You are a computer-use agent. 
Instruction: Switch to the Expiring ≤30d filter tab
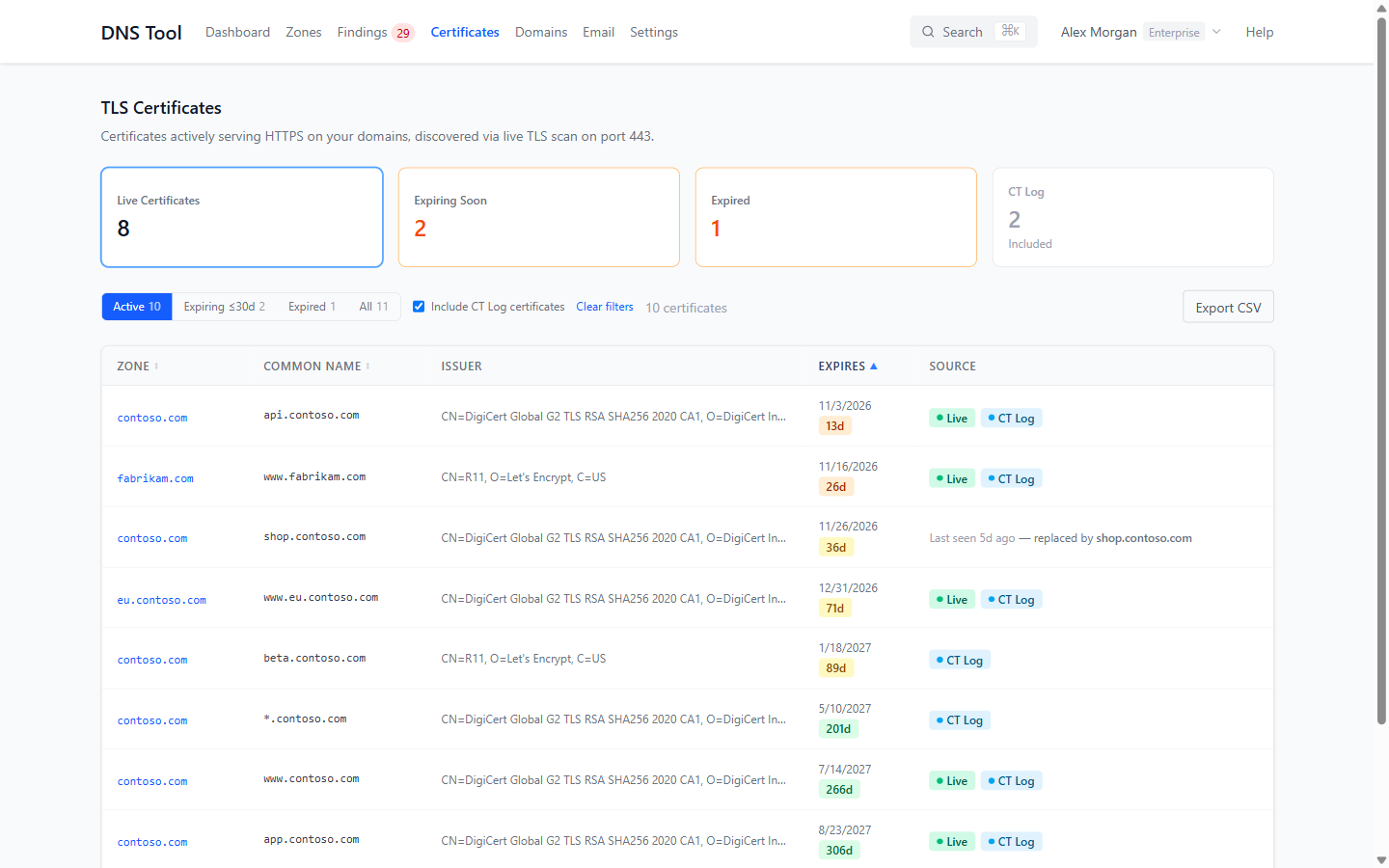coord(225,307)
